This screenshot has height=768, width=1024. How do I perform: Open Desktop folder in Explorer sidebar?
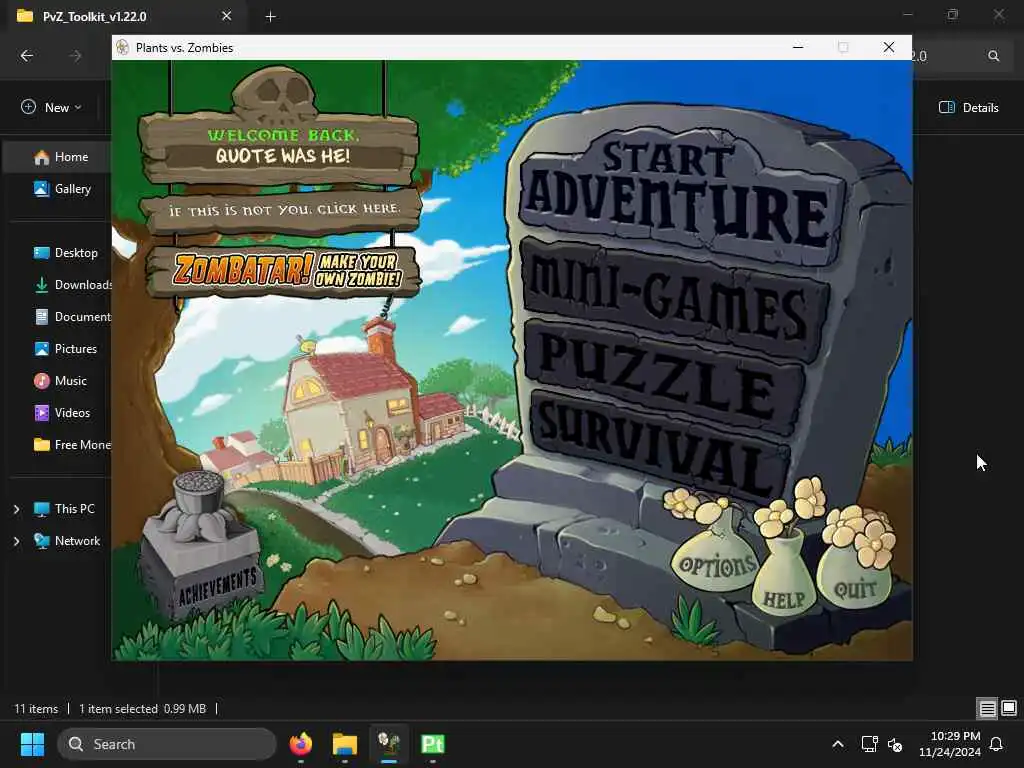tap(65, 253)
